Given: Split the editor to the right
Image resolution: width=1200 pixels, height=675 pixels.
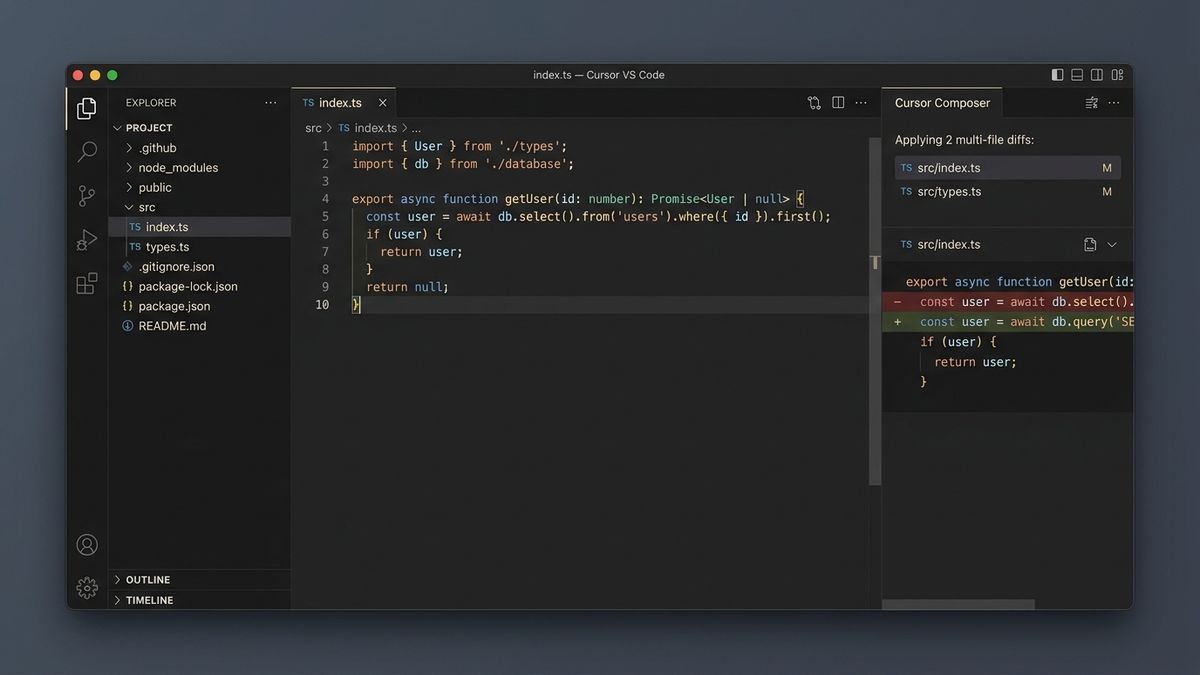Looking at the screenshot, I should coord(838,103).
